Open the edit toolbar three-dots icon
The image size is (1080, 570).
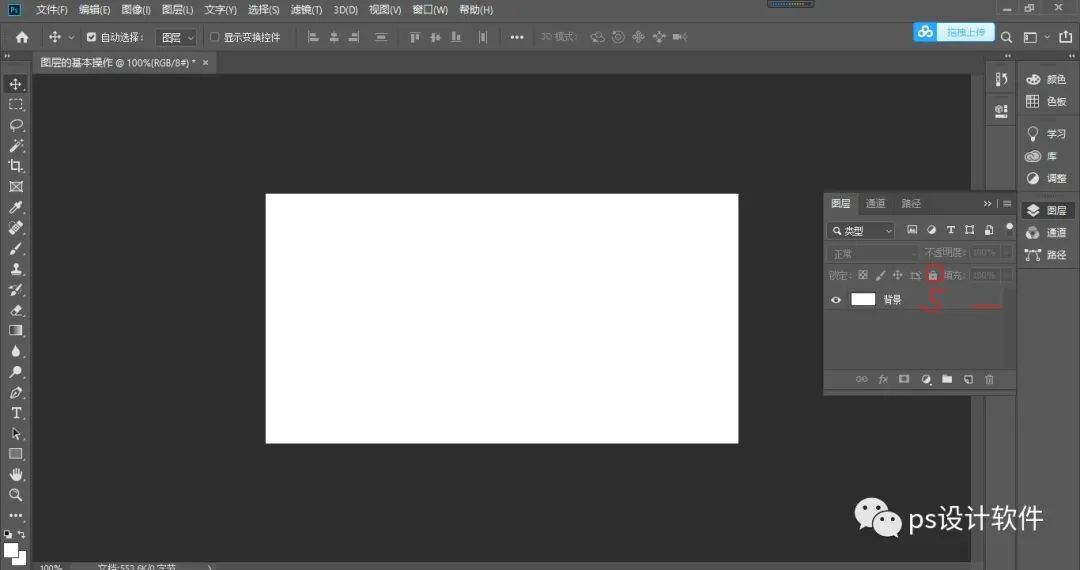point(16,515)
